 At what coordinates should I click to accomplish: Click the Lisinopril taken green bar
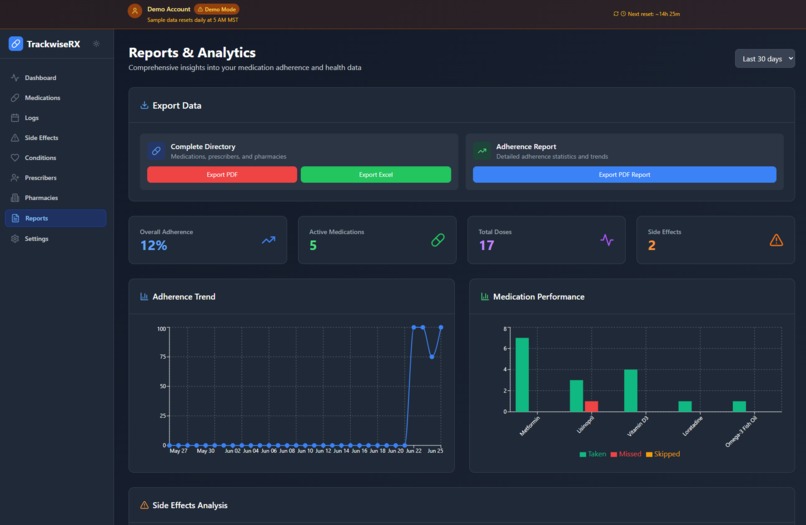pyautogui.click(x=576, y=396)
